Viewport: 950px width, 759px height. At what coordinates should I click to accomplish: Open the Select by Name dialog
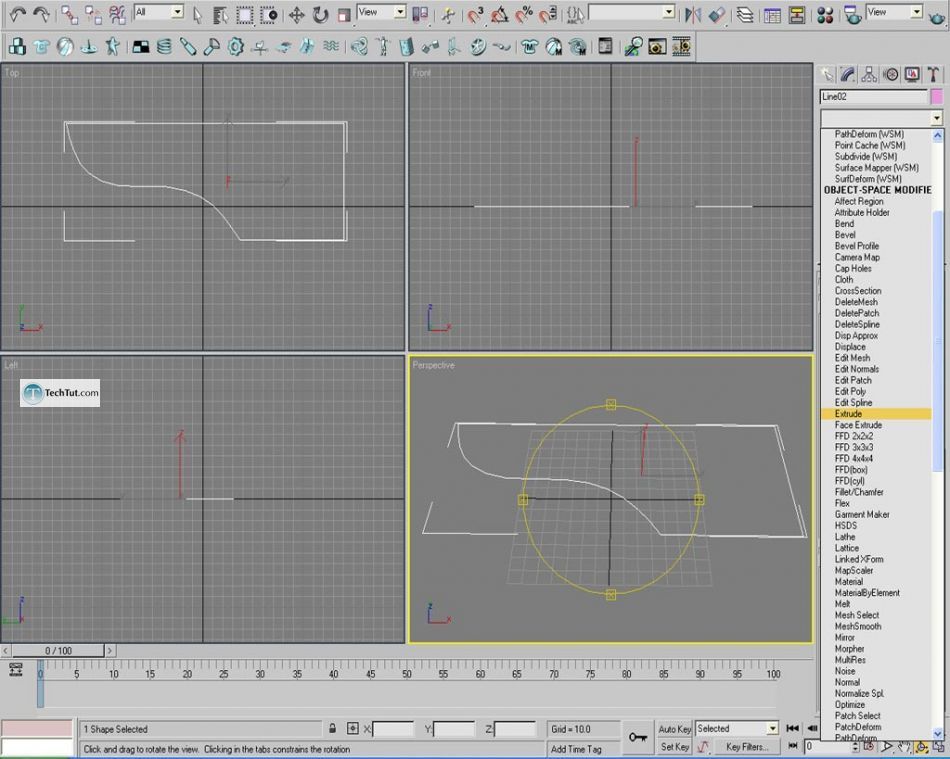220,15
